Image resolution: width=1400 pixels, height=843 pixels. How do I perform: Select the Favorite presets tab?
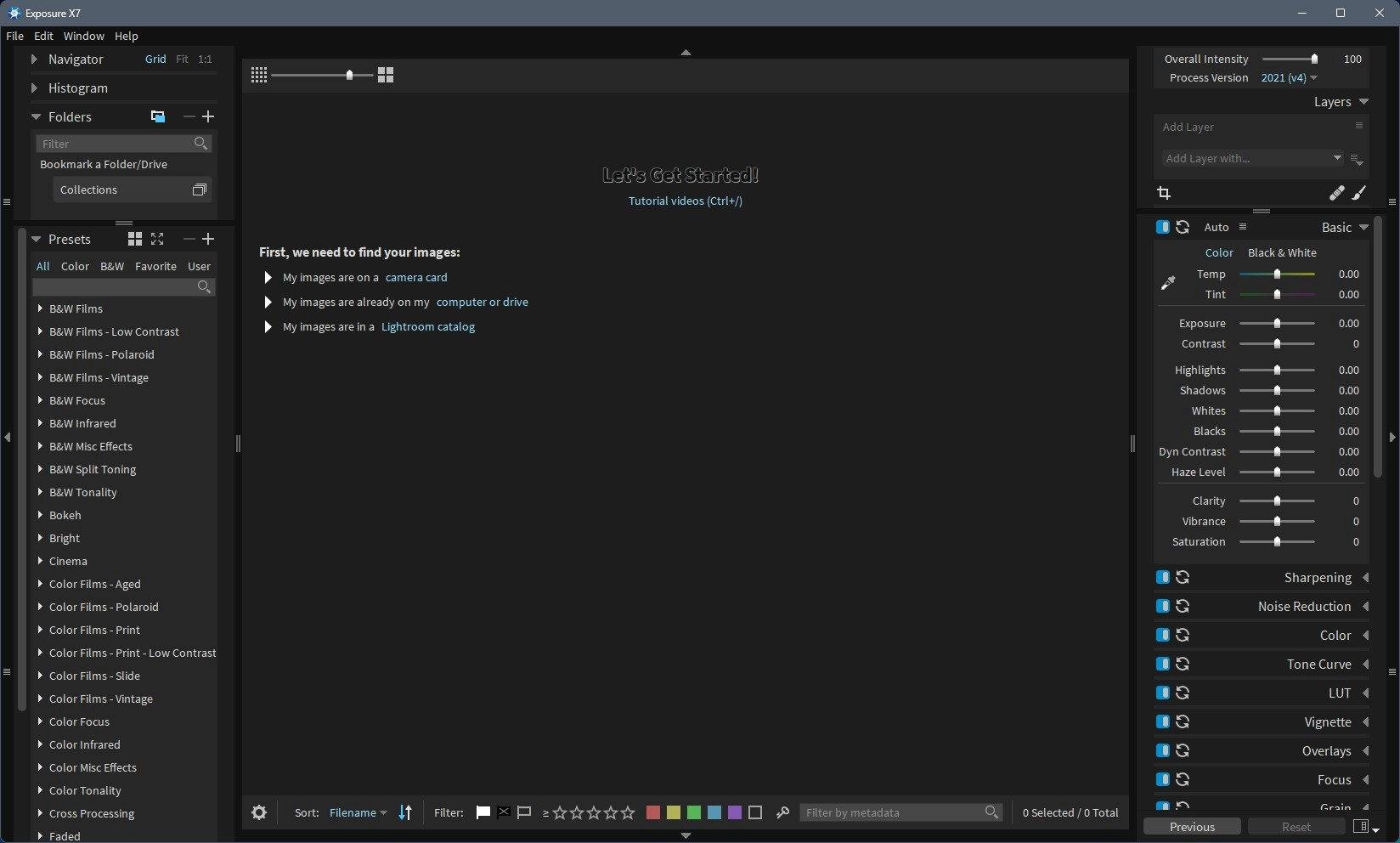click(156, 266)
